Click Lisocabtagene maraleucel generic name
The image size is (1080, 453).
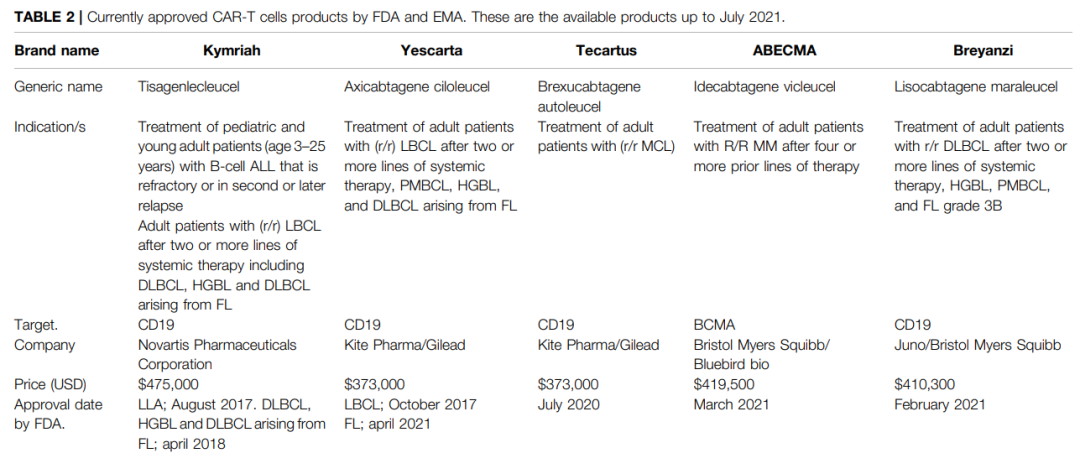(975, 87)
